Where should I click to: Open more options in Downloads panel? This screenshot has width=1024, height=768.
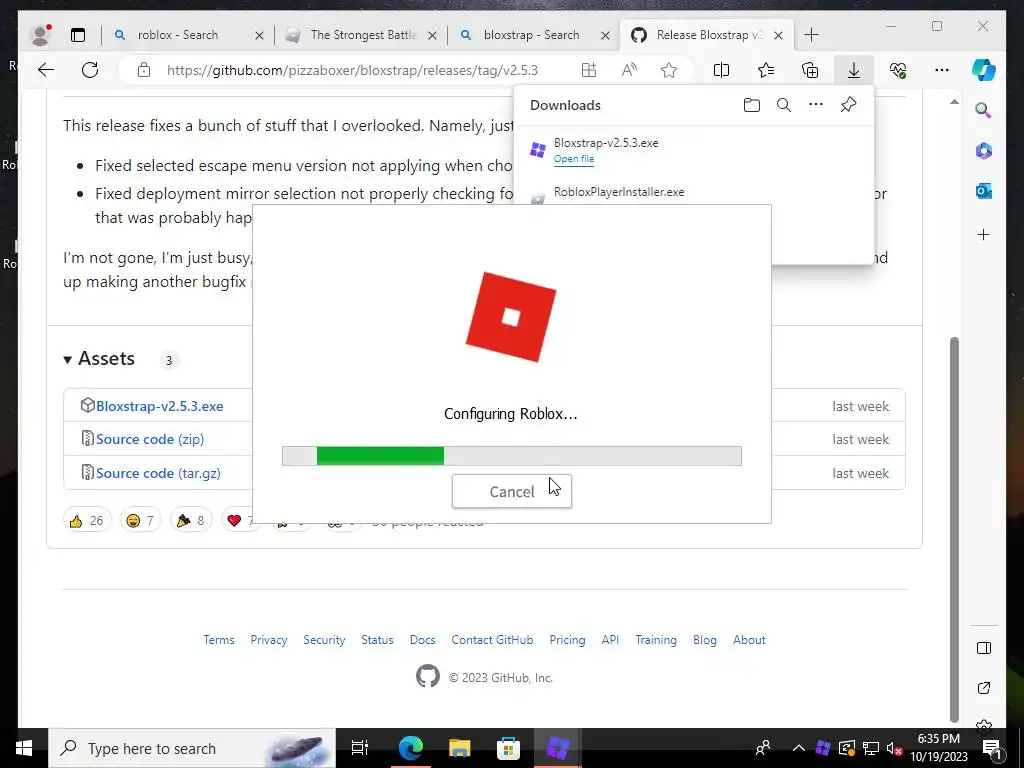(816, 105)
